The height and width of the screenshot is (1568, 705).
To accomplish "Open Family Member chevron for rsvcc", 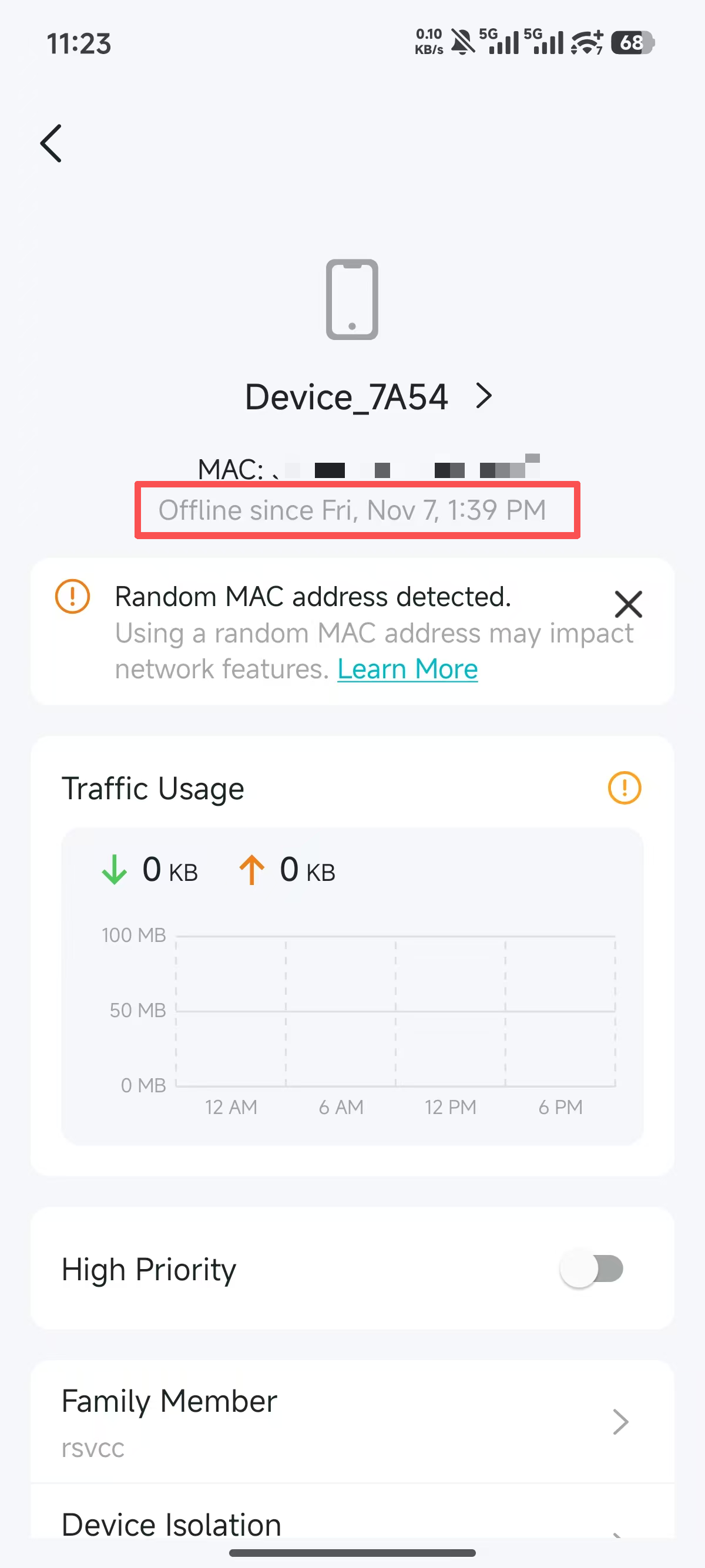I will click(620, 1422).
